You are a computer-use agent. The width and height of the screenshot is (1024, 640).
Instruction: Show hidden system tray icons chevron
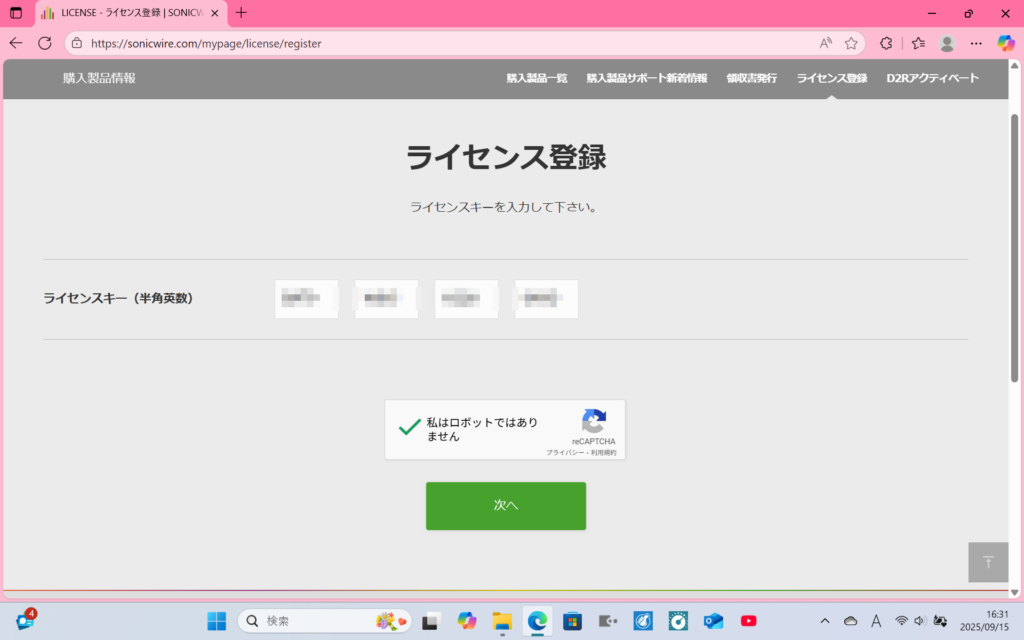pyautogui.click(x=824, y=621)
